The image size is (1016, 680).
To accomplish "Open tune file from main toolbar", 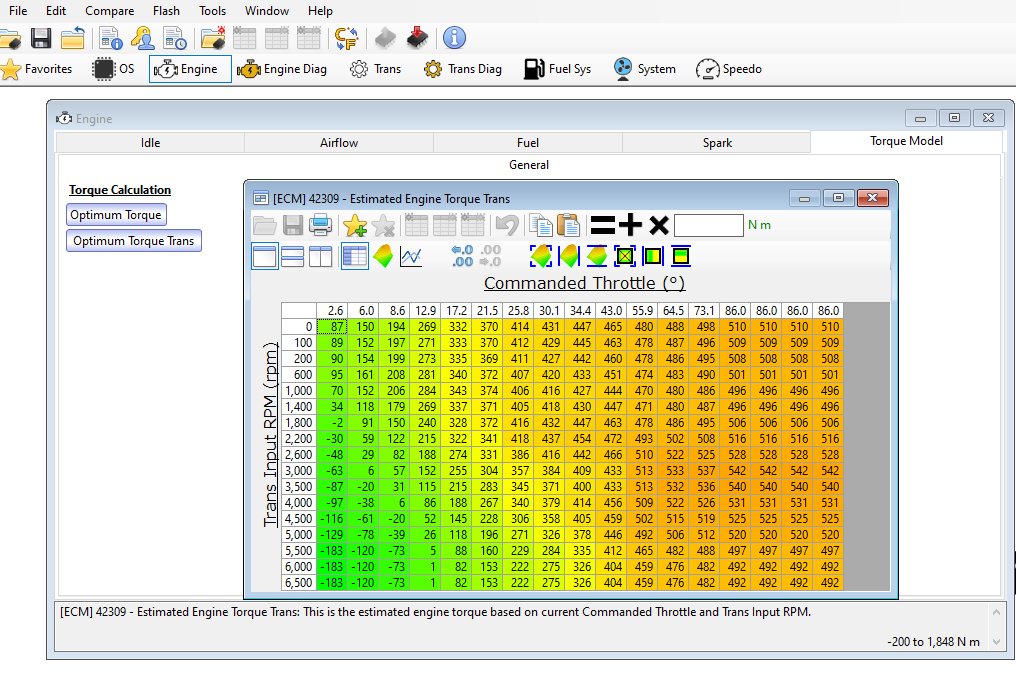I will tap(9, 38).
